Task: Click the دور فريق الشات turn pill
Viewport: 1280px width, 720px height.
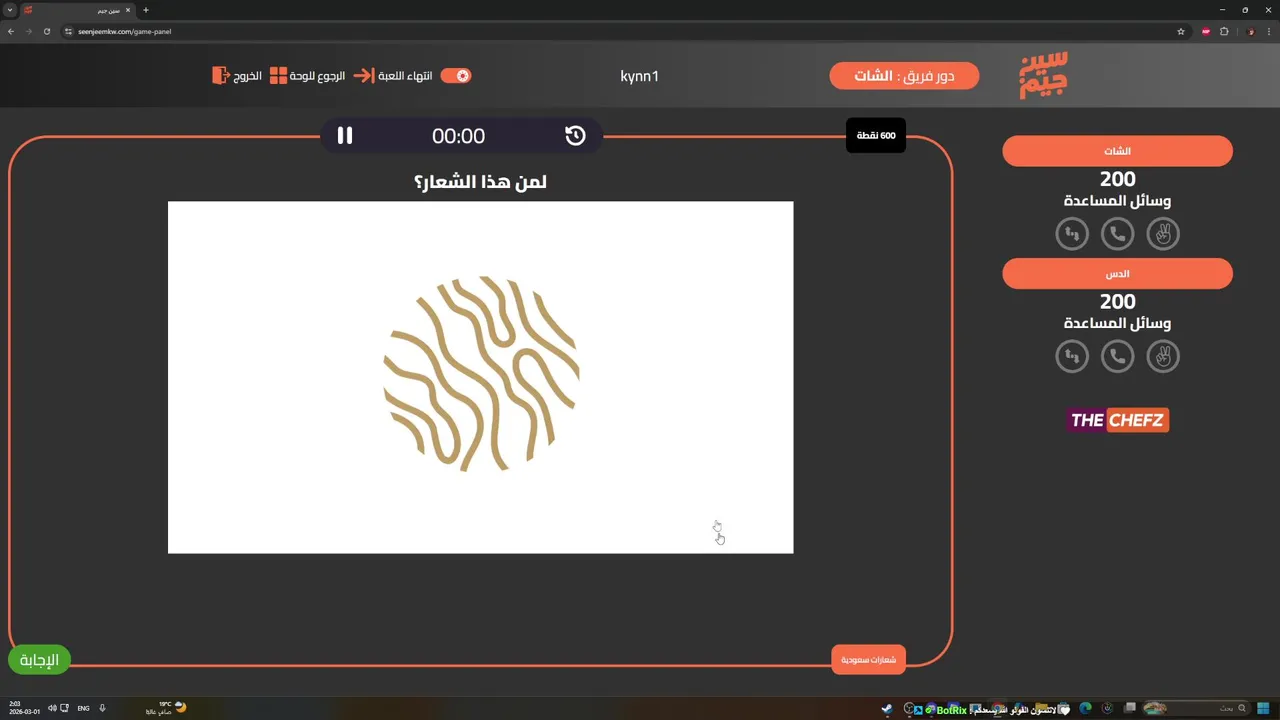Action: coord(904,76)
